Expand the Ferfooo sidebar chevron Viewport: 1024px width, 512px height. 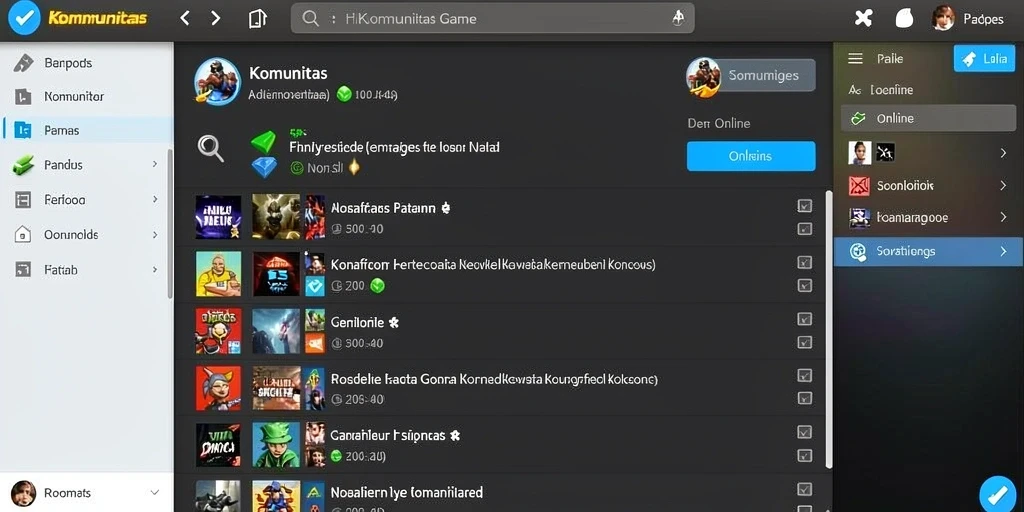coord(155,199)
